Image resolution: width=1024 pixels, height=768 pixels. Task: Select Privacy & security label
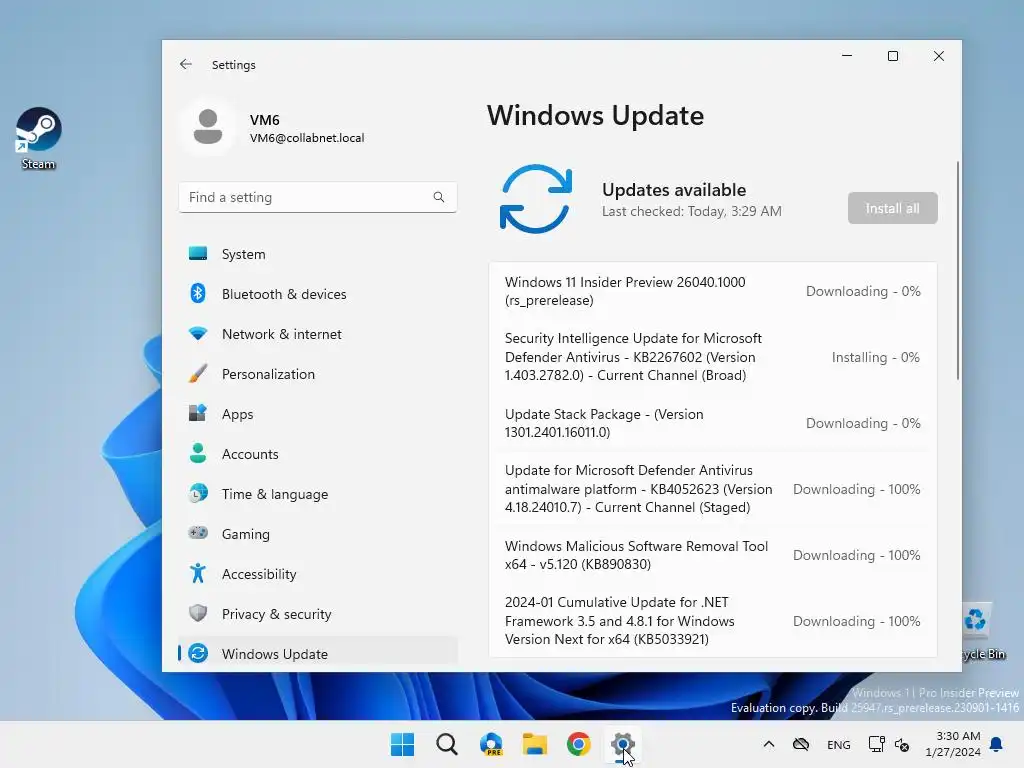click(276, 614)
